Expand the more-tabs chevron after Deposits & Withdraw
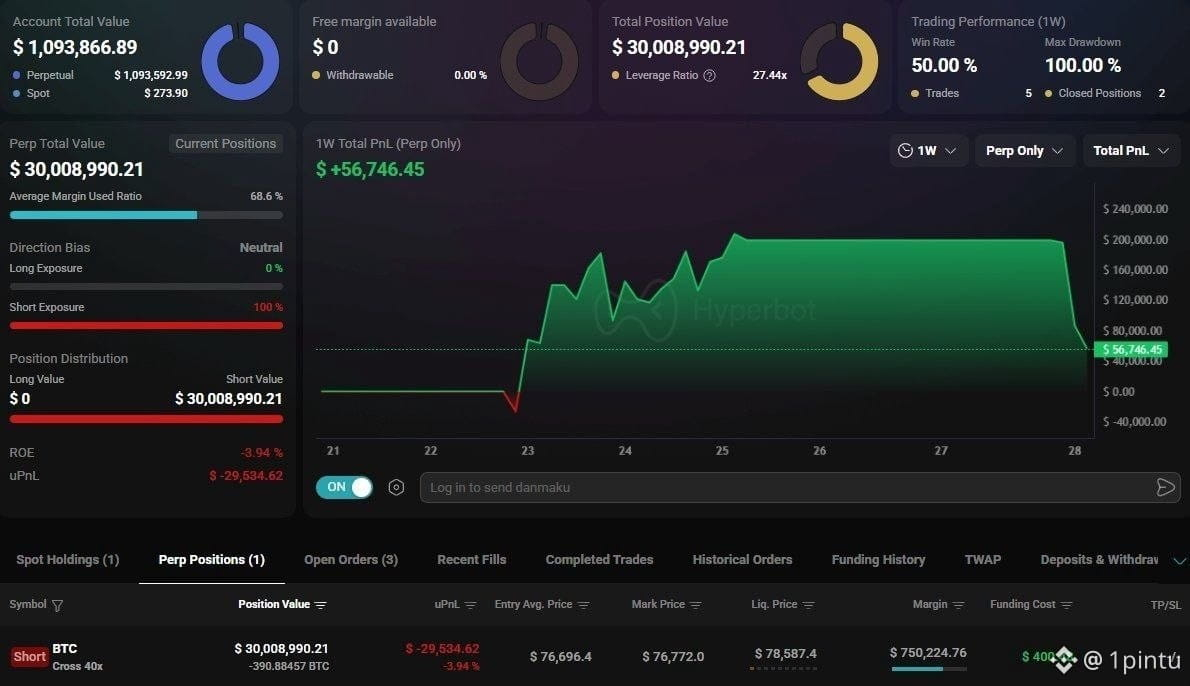 coord(1179,561)
